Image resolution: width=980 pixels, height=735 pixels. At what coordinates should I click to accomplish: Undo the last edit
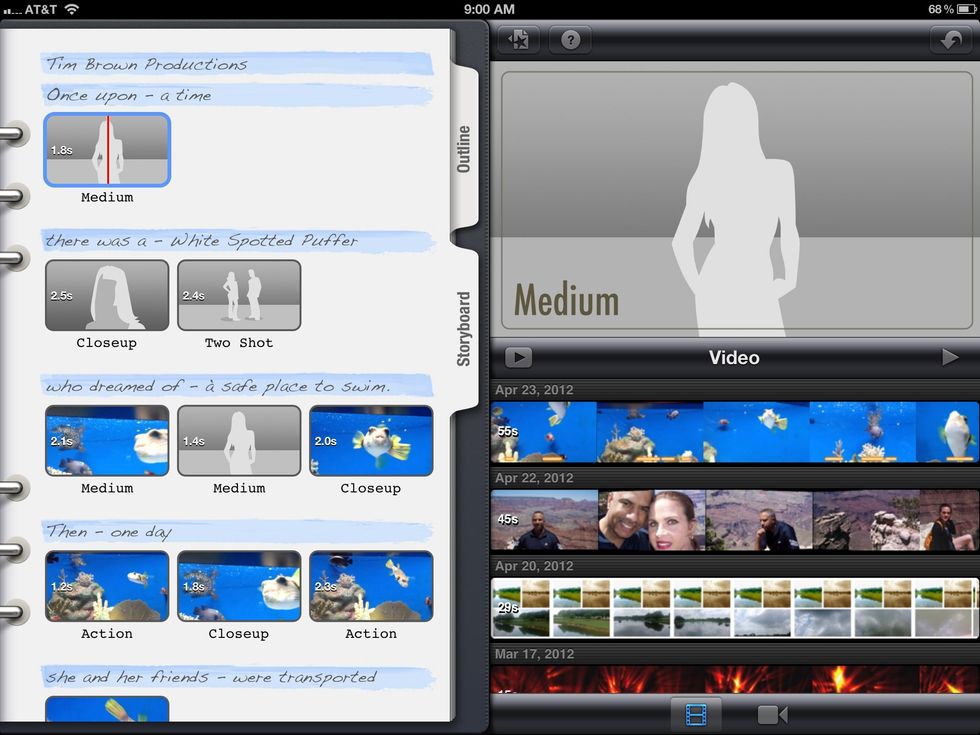[951, 40]
